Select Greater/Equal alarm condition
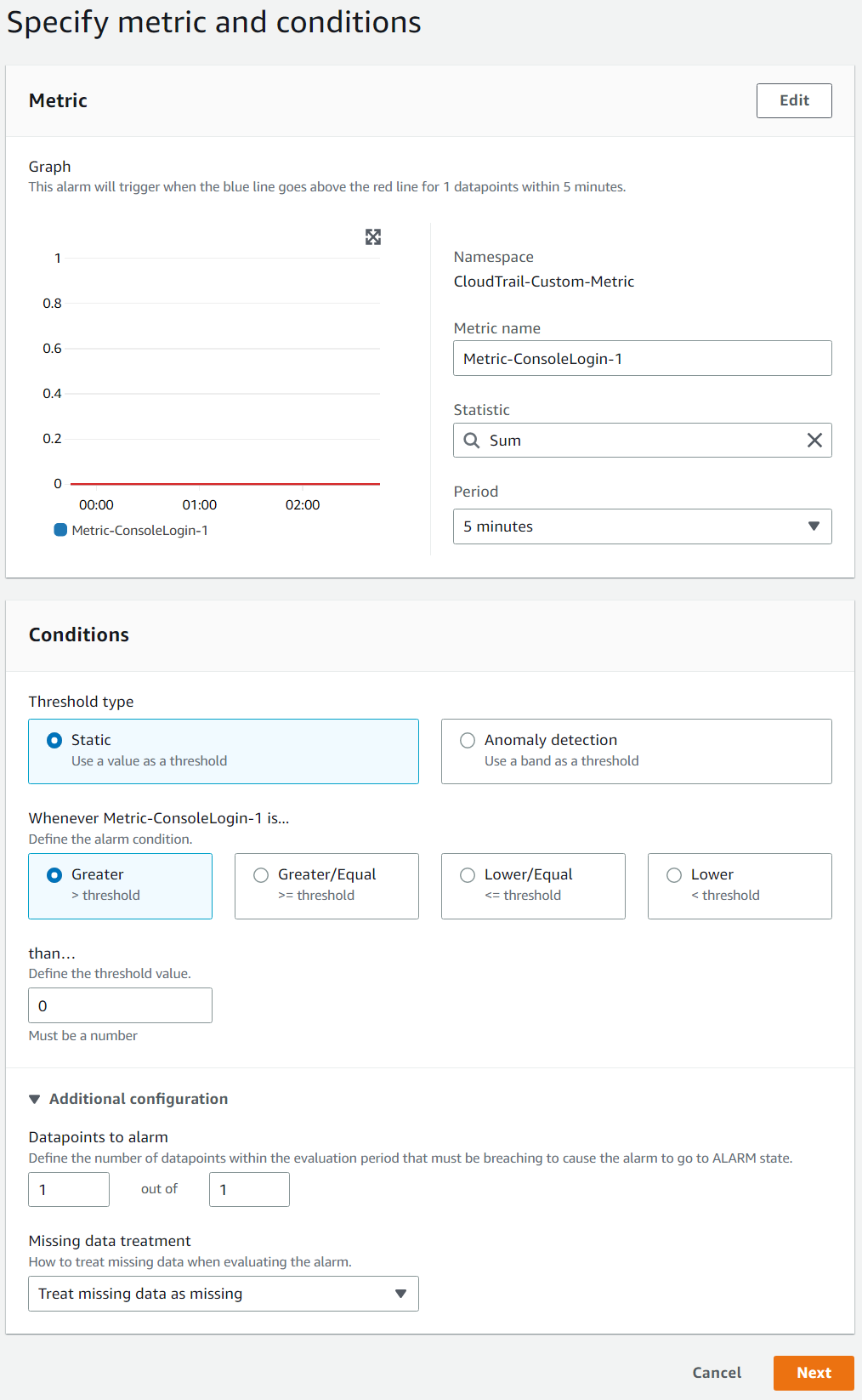This screenshot has height=1400, width=862. 261,875
